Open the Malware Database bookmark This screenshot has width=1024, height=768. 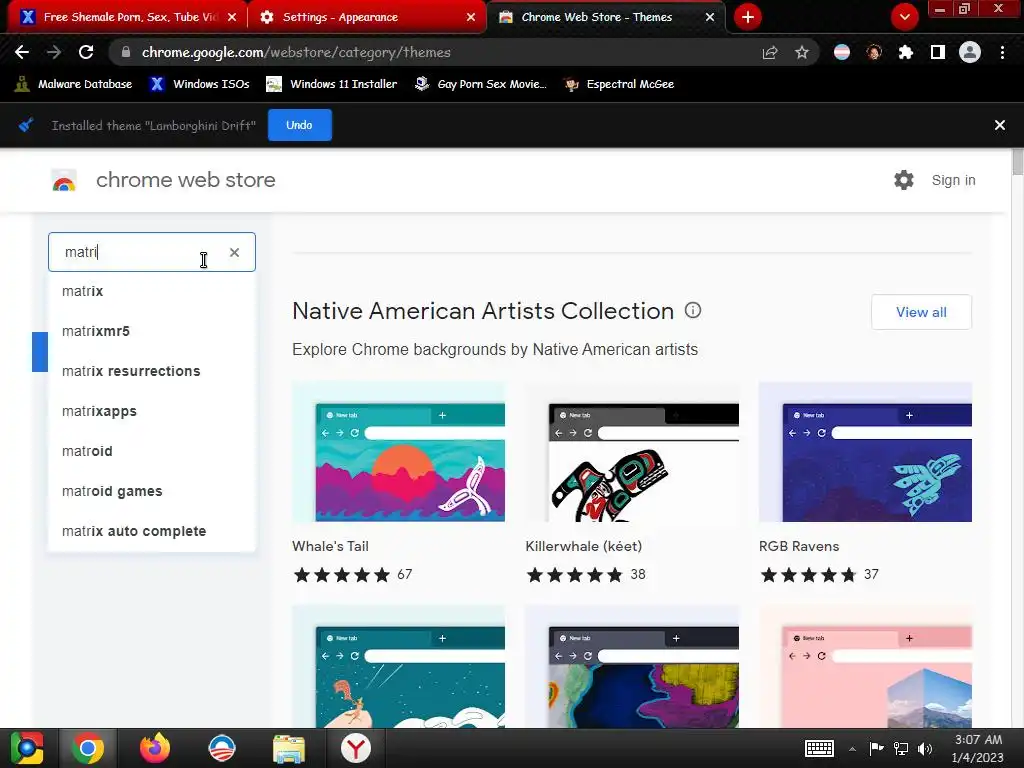pyautogui.click(x=74, y=84)
